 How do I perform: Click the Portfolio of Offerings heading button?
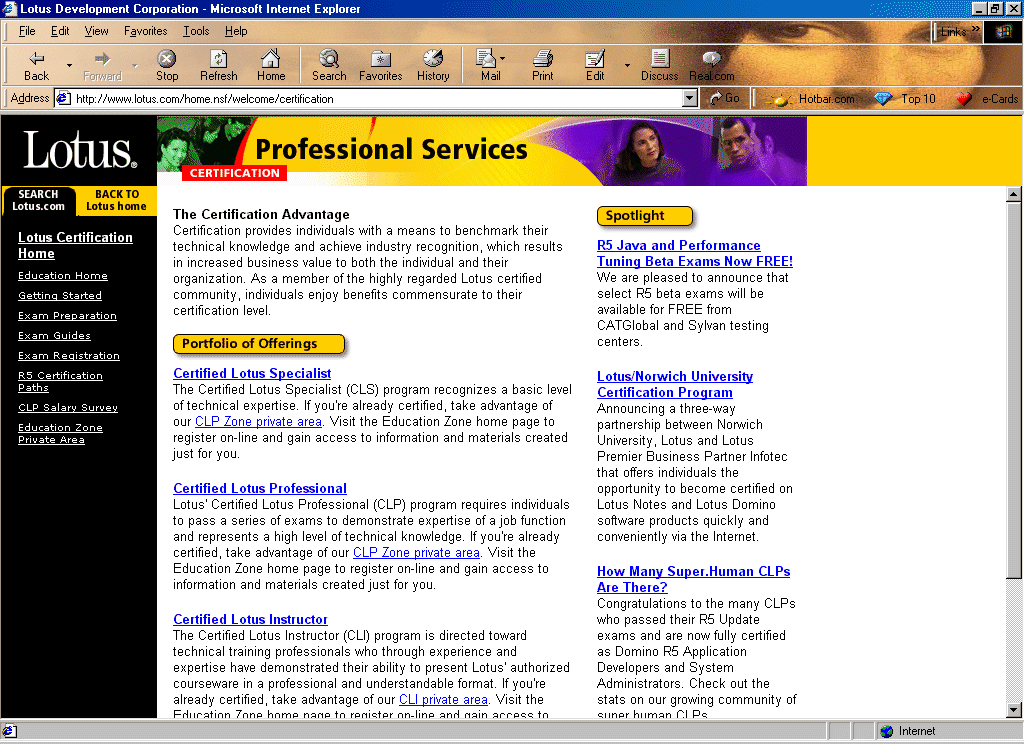tap(259, 344)
